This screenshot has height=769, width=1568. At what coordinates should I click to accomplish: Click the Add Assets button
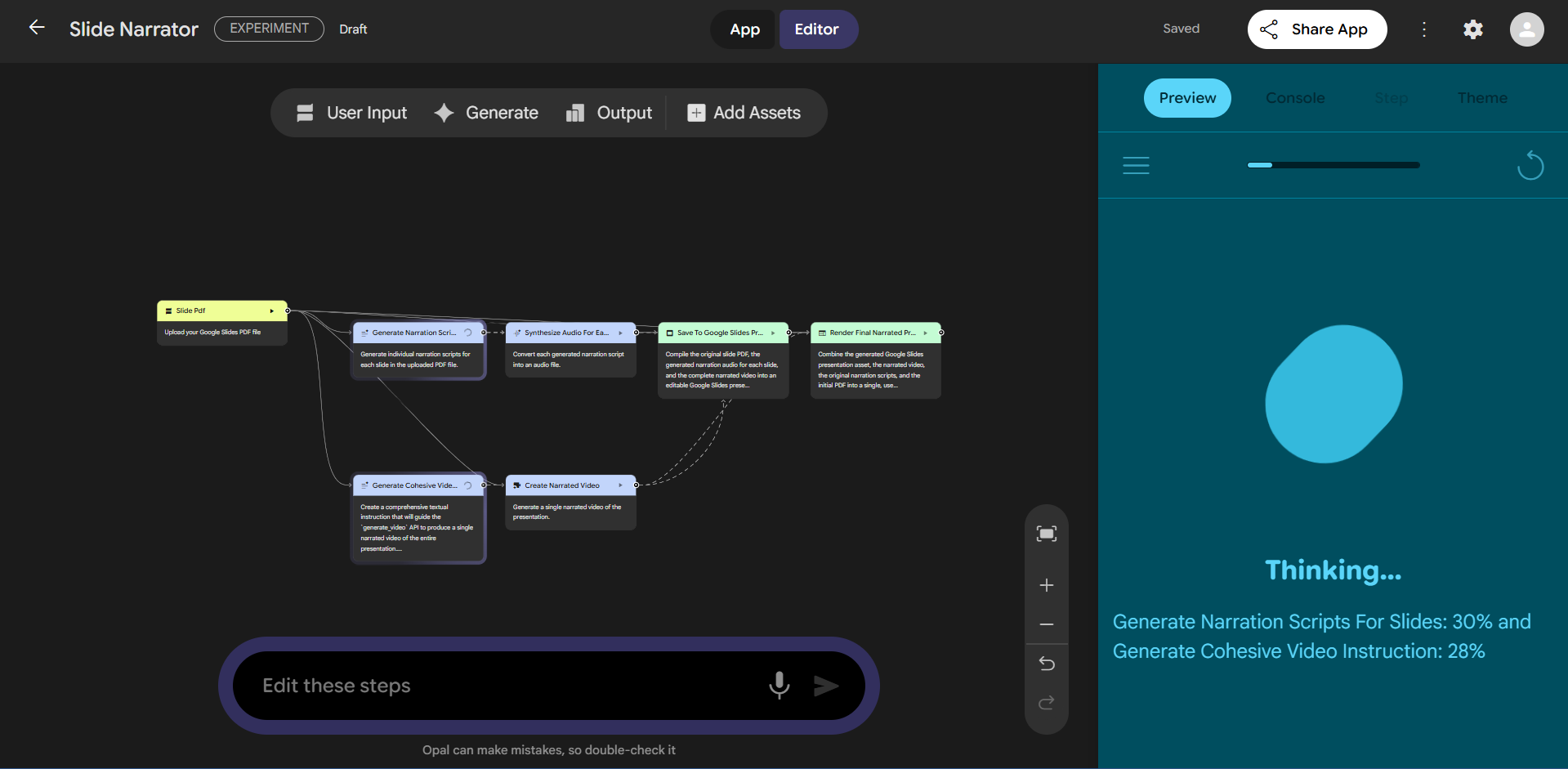click(744, 113)
